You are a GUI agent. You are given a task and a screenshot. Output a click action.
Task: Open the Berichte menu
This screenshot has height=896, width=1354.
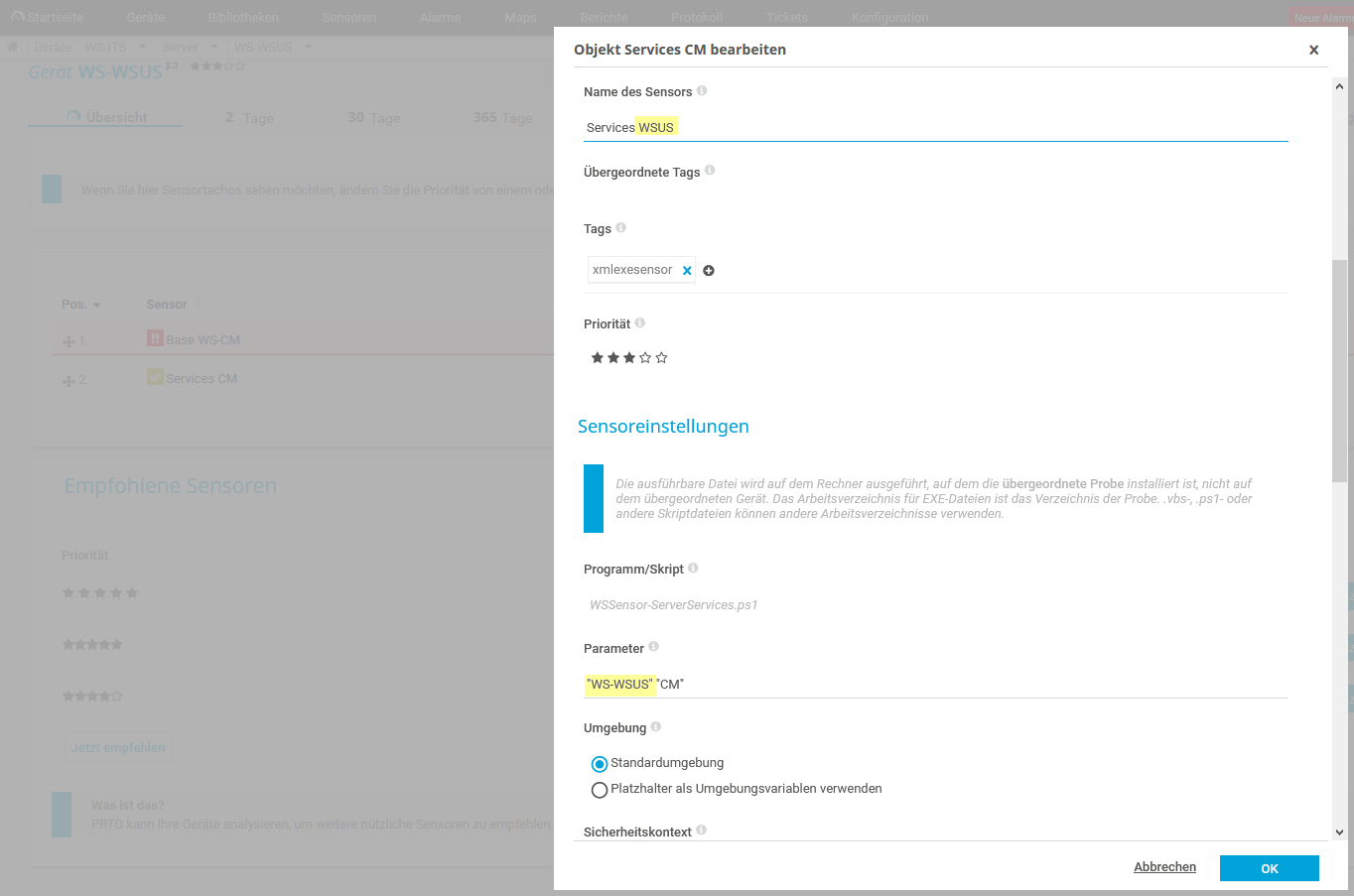[604, 17]
